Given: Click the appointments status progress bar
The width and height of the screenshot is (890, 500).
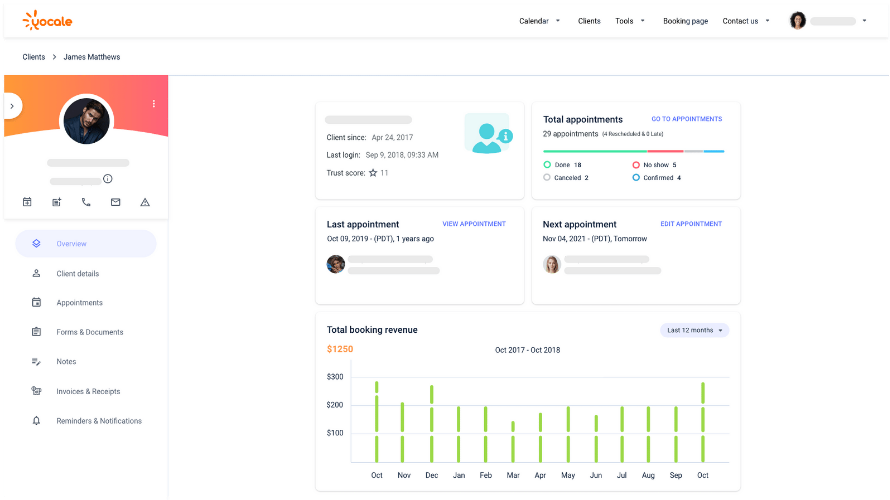Looking at the screenshot, I should tap(633, 151).
